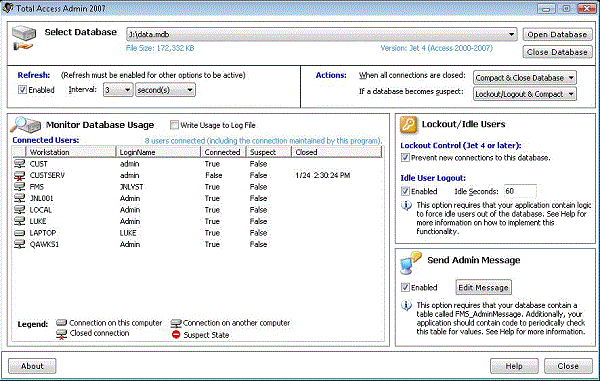Click the workstation icon for CUST
This screenshot has width=600, height=381.
(x=20, y=164)
